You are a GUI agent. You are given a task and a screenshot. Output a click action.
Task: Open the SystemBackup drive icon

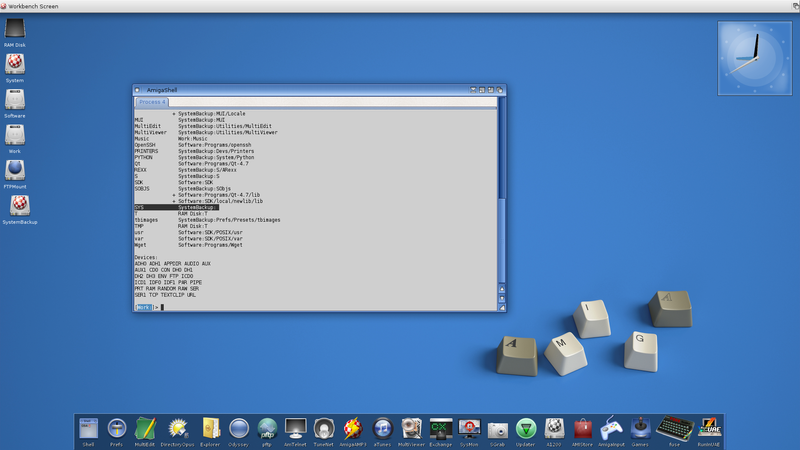pos(19,206)
